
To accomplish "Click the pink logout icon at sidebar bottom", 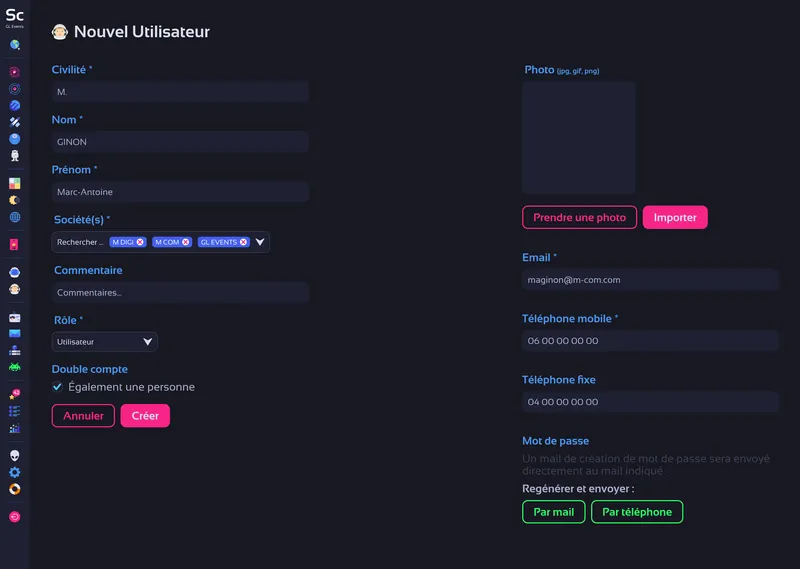I will coord(15,517).
